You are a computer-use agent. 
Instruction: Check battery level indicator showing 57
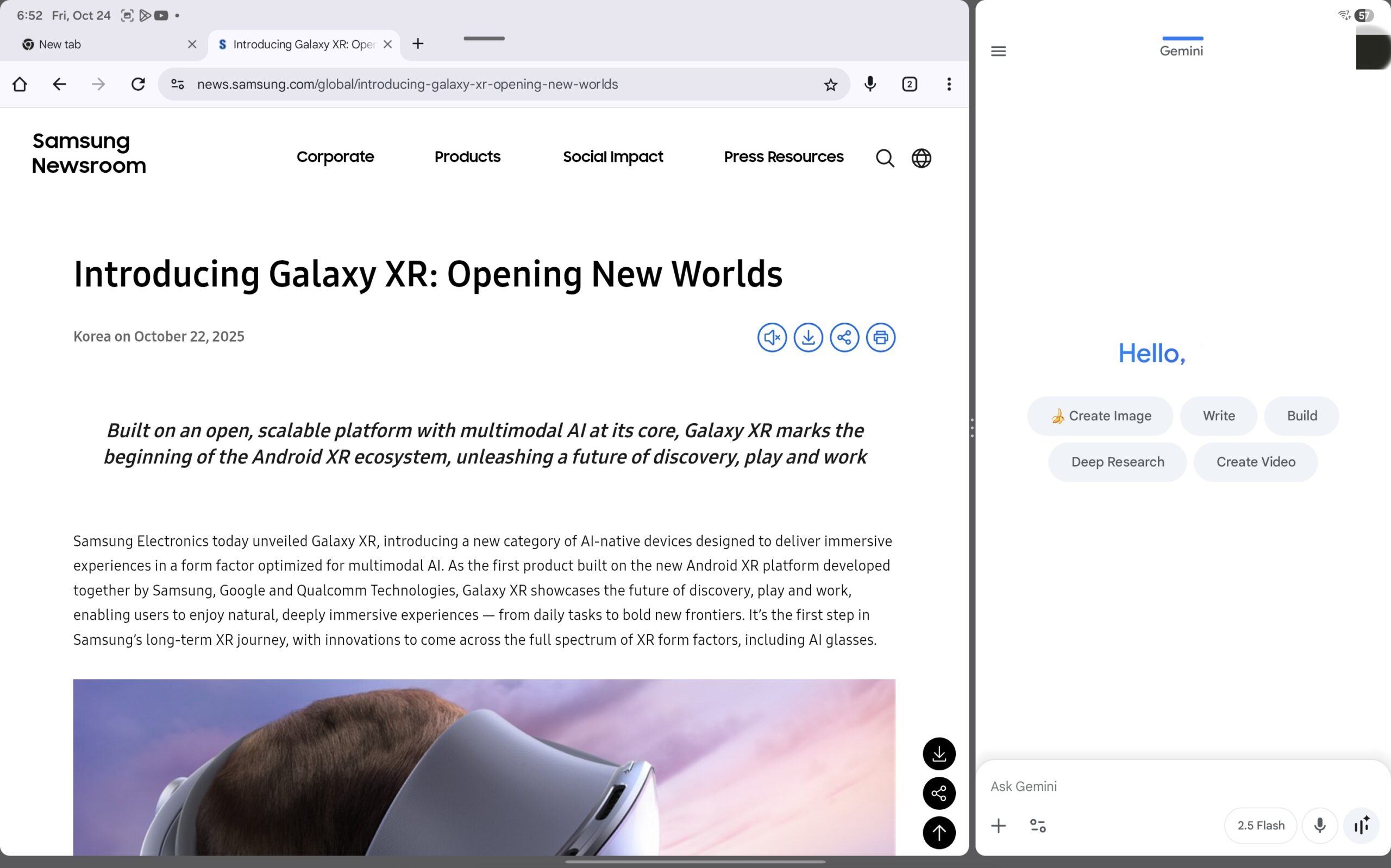(x=1364, y=16)
